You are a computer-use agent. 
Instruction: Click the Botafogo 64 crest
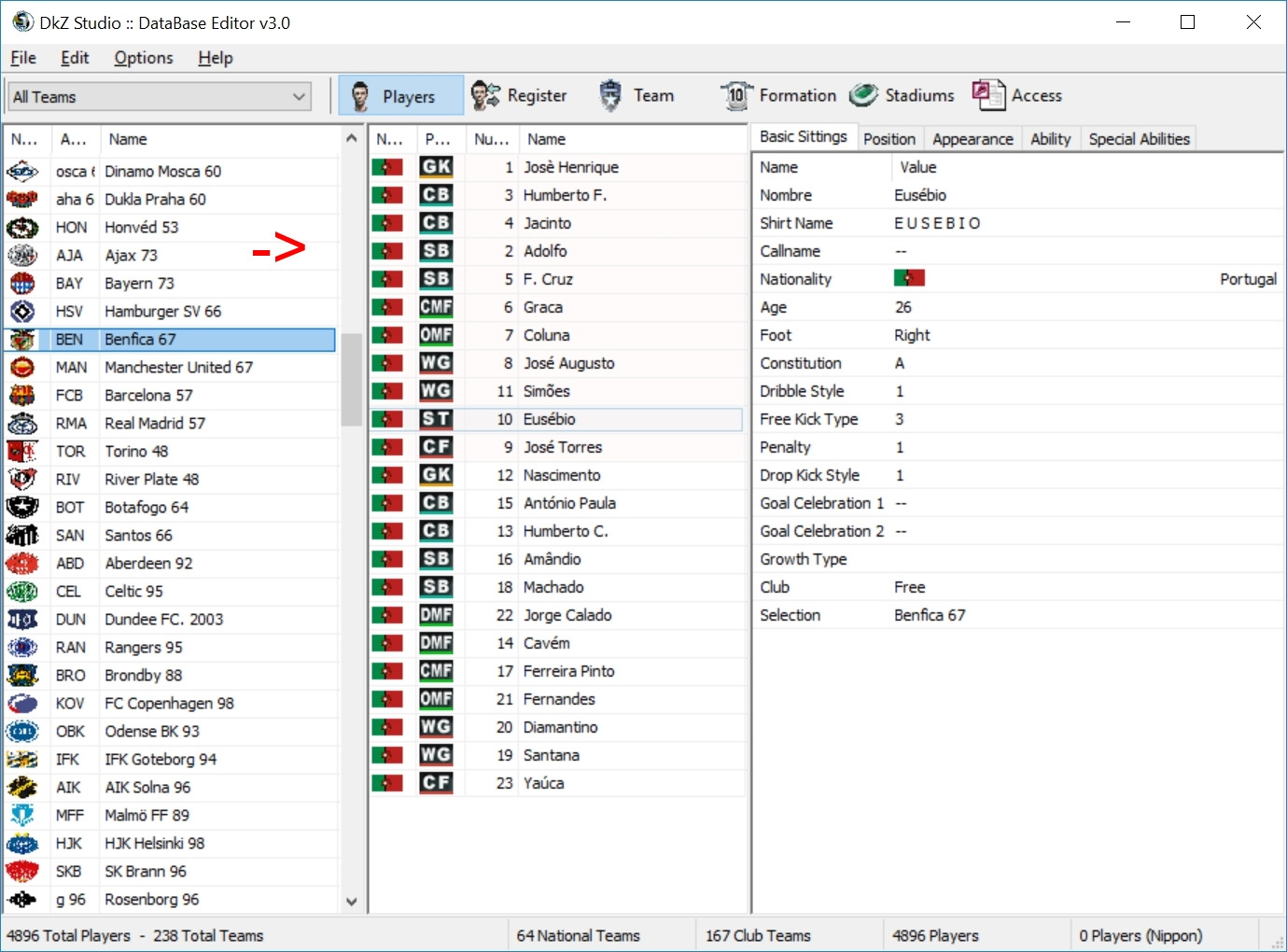(22, 507)
